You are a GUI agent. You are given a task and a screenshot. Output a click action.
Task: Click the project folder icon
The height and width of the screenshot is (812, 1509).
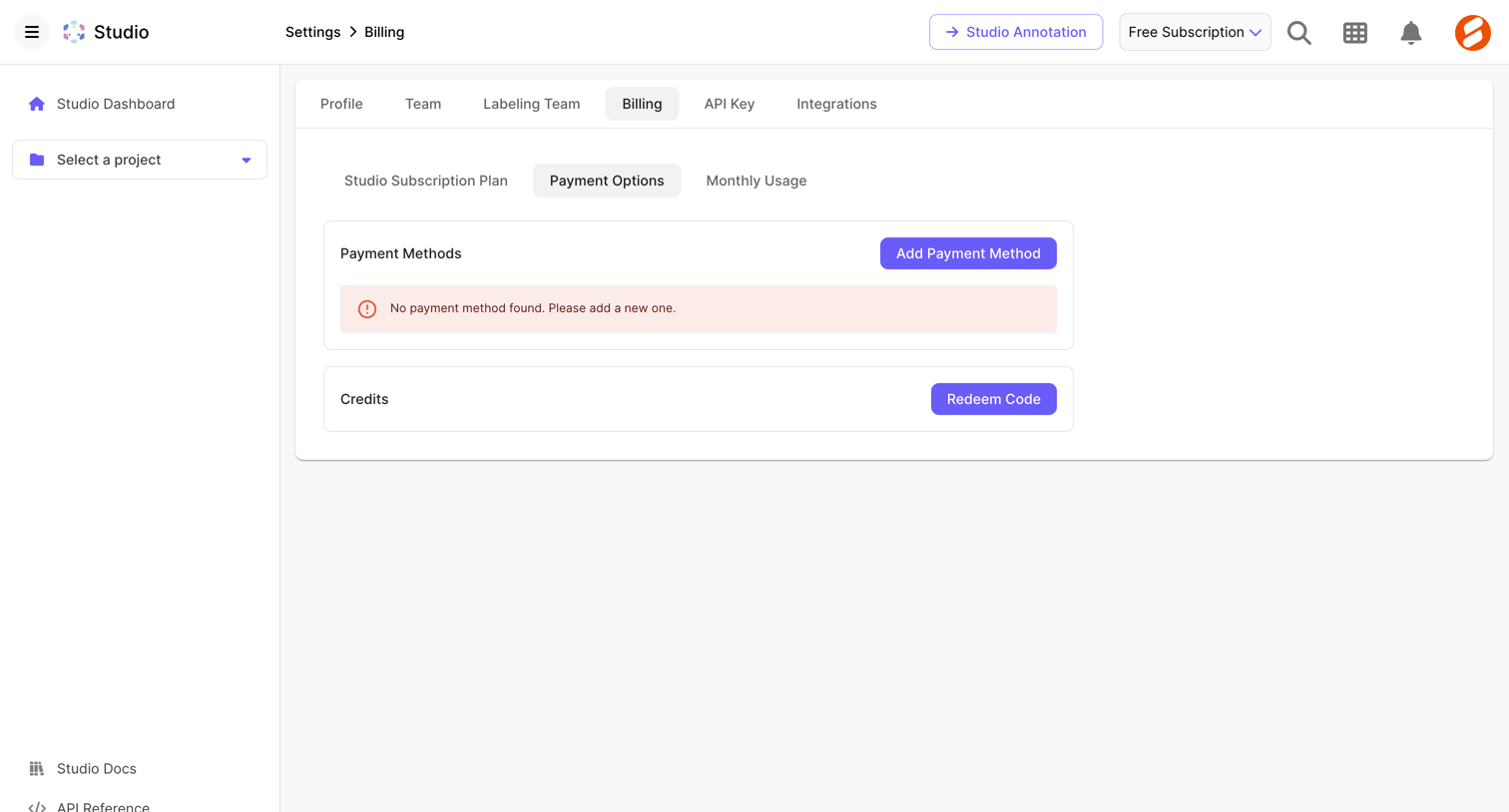point(37,160)
